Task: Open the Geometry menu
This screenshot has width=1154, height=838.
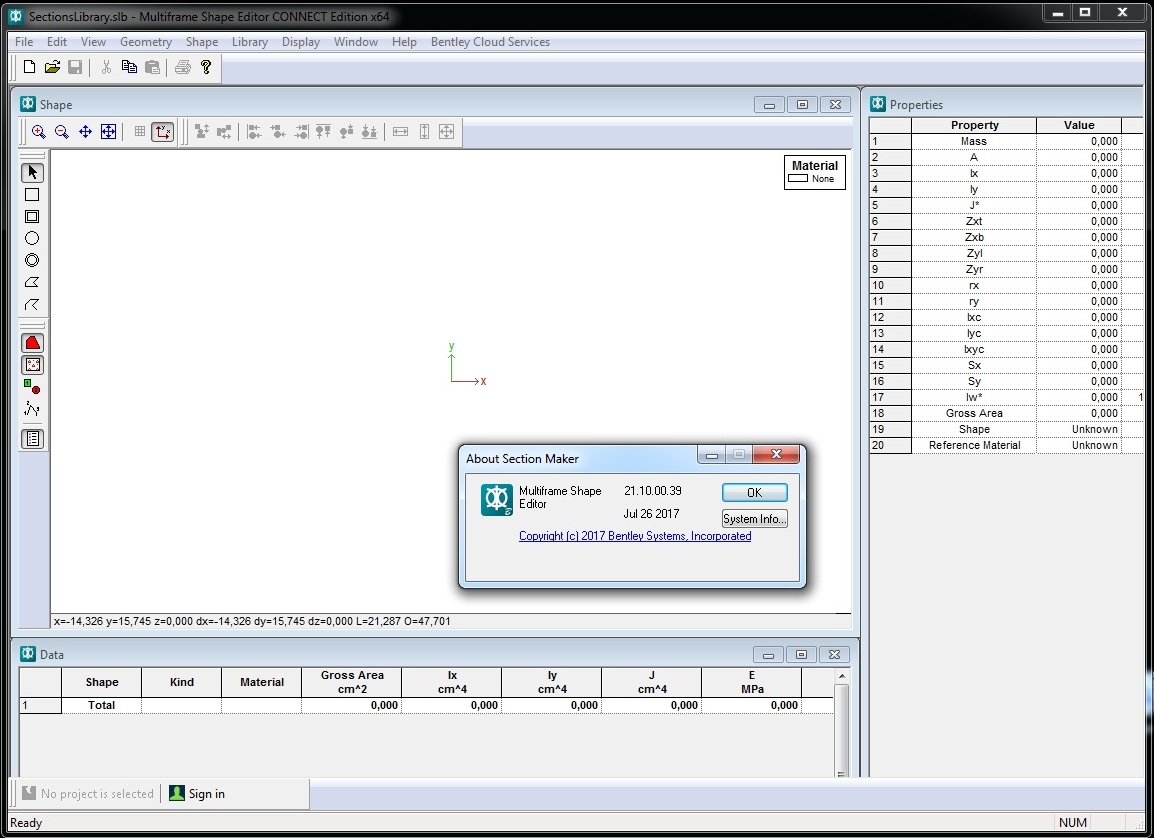Action: pyautogui.click(x=146, y=42)
